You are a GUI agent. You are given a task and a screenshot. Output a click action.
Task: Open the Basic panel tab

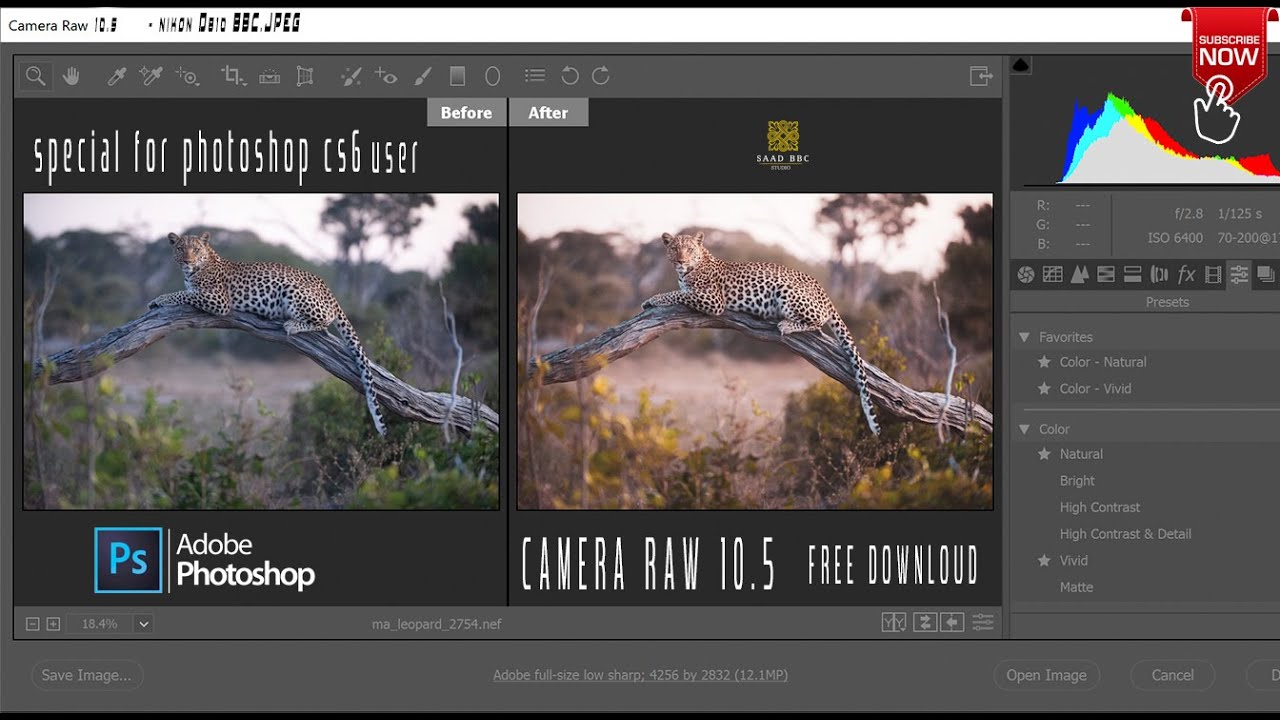pyautogui.click(x=1026, y=274)
